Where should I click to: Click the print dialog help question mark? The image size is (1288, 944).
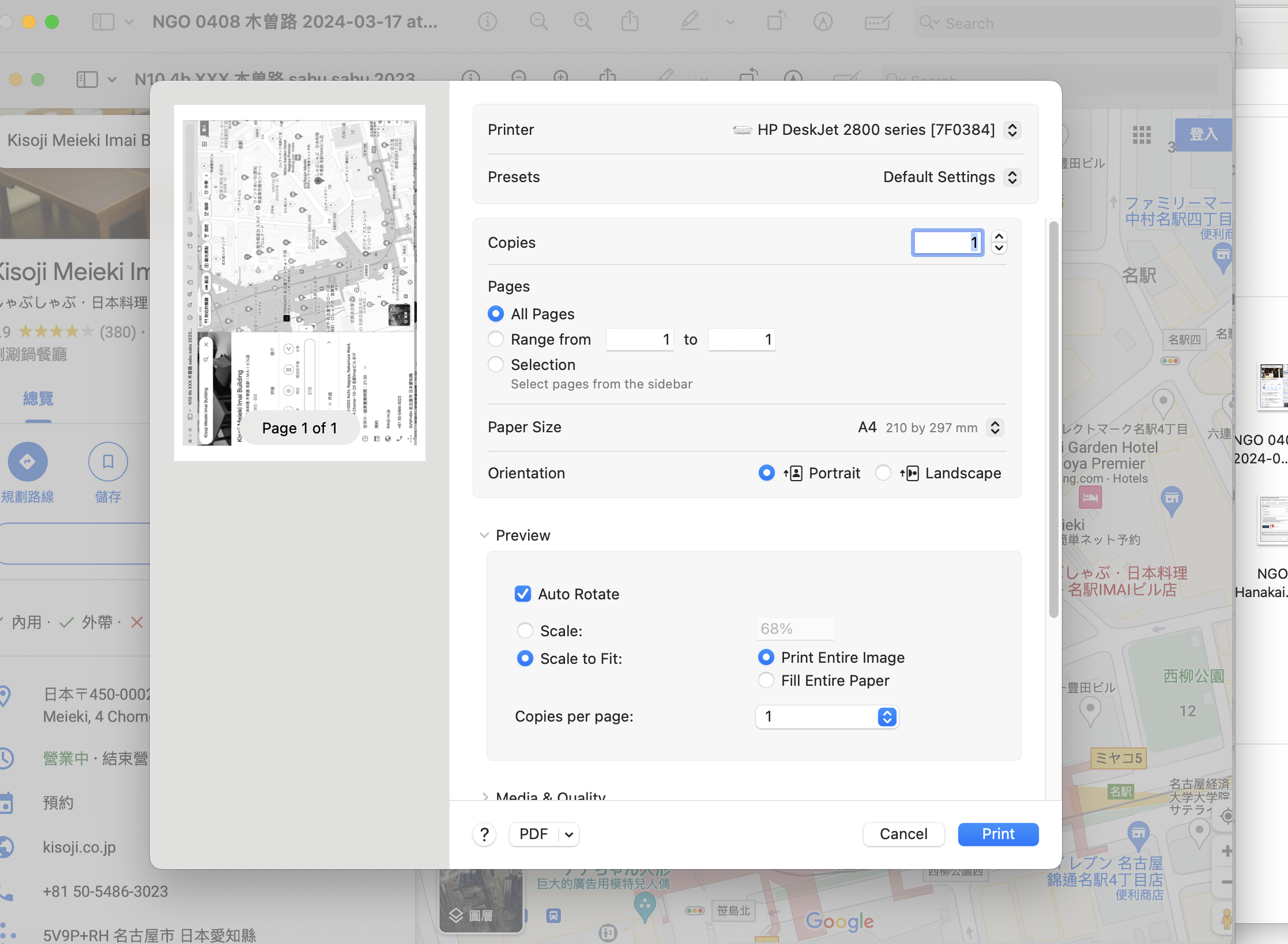[x=484, y=834]
